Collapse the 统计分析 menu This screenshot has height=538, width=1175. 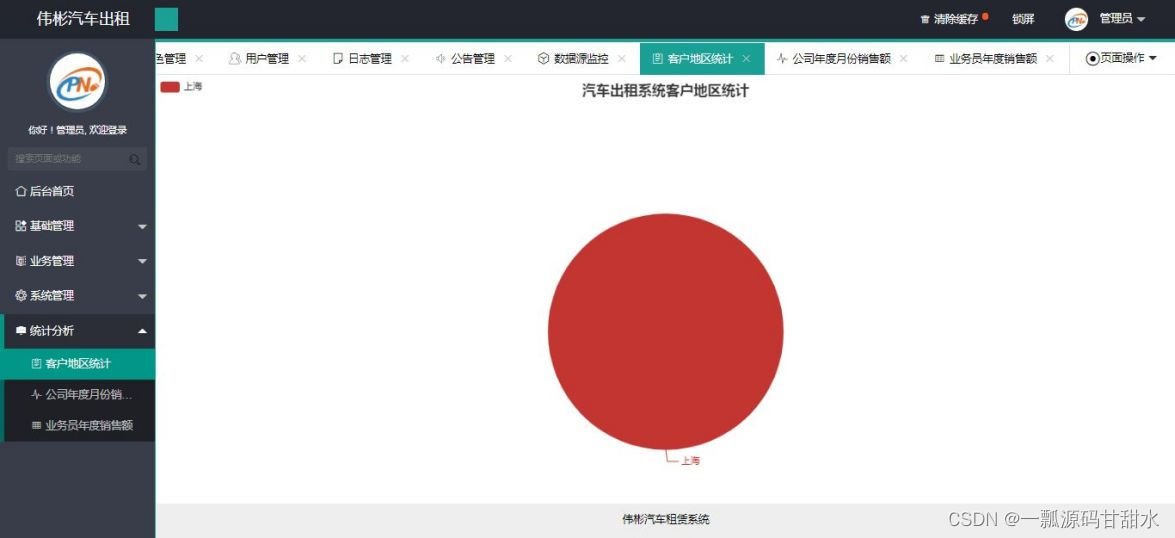click(x=77, y=330)
